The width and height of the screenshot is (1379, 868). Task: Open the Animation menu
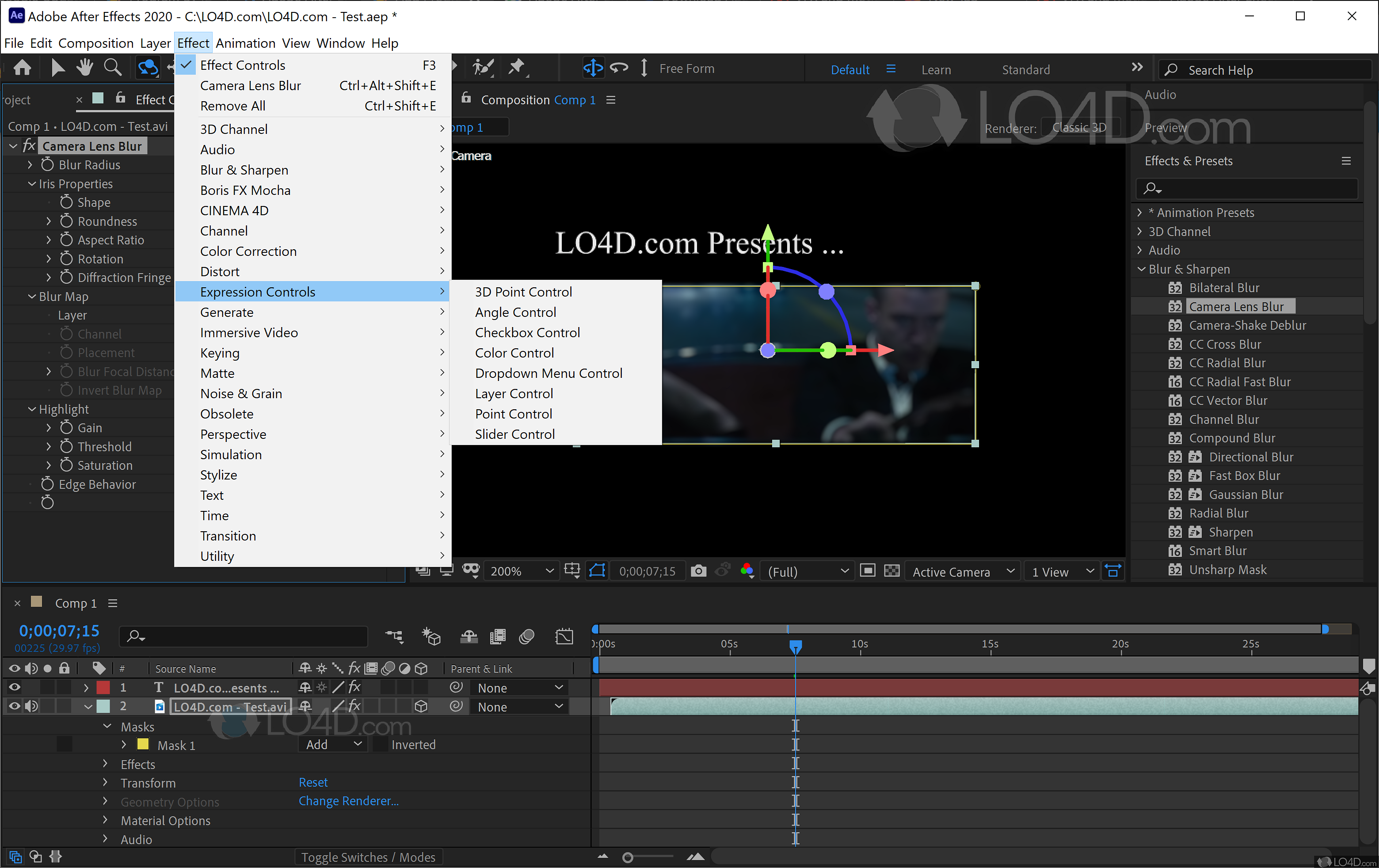[x=245, y=43]
